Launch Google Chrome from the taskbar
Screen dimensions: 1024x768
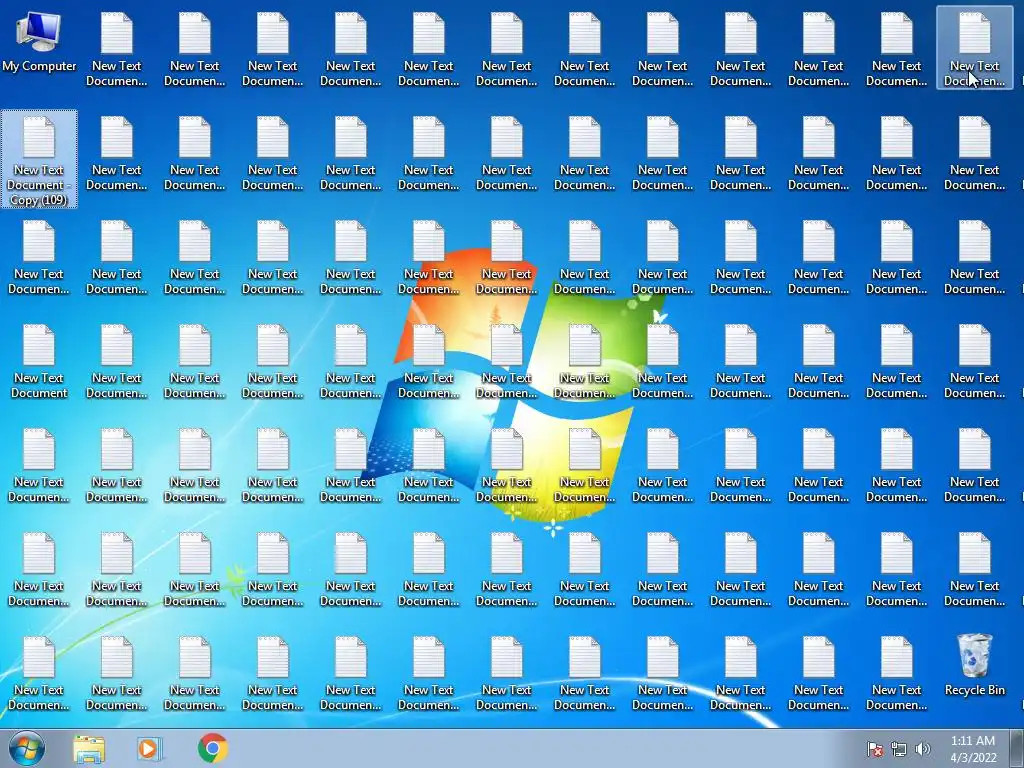click(x=212, y=748)
